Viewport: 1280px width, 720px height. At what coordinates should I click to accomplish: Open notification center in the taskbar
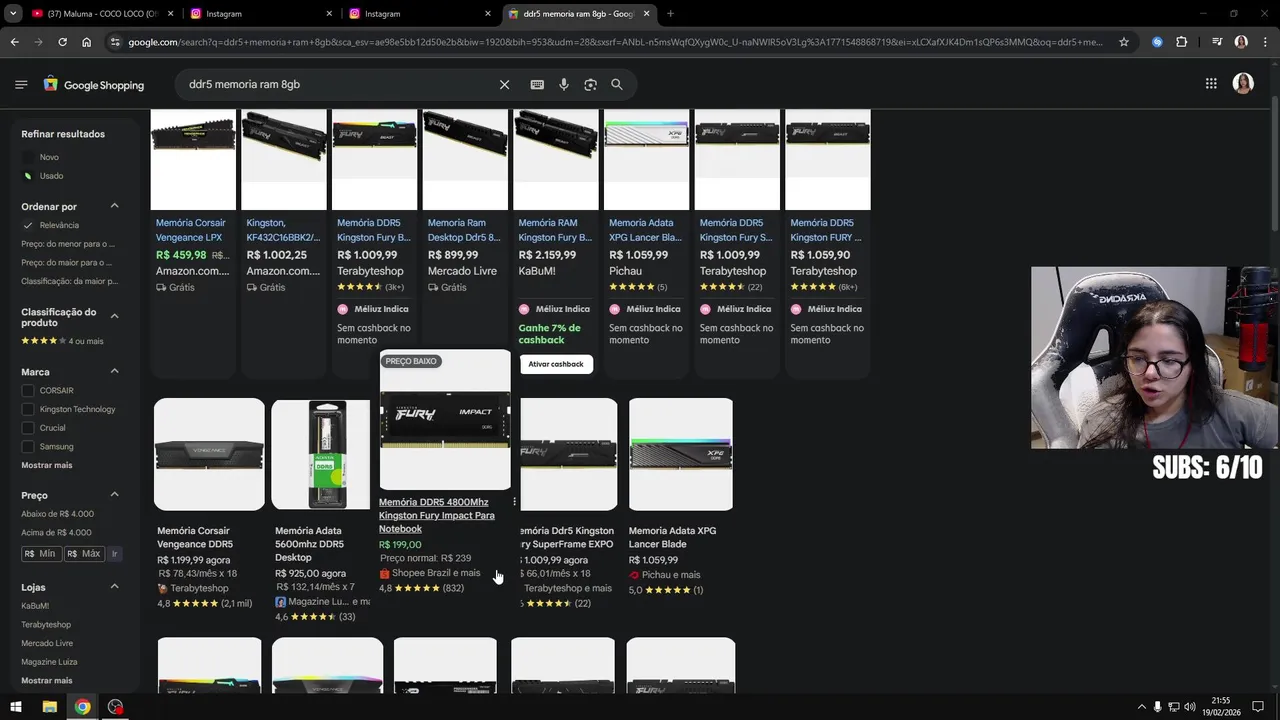(x=1260, y=707)
